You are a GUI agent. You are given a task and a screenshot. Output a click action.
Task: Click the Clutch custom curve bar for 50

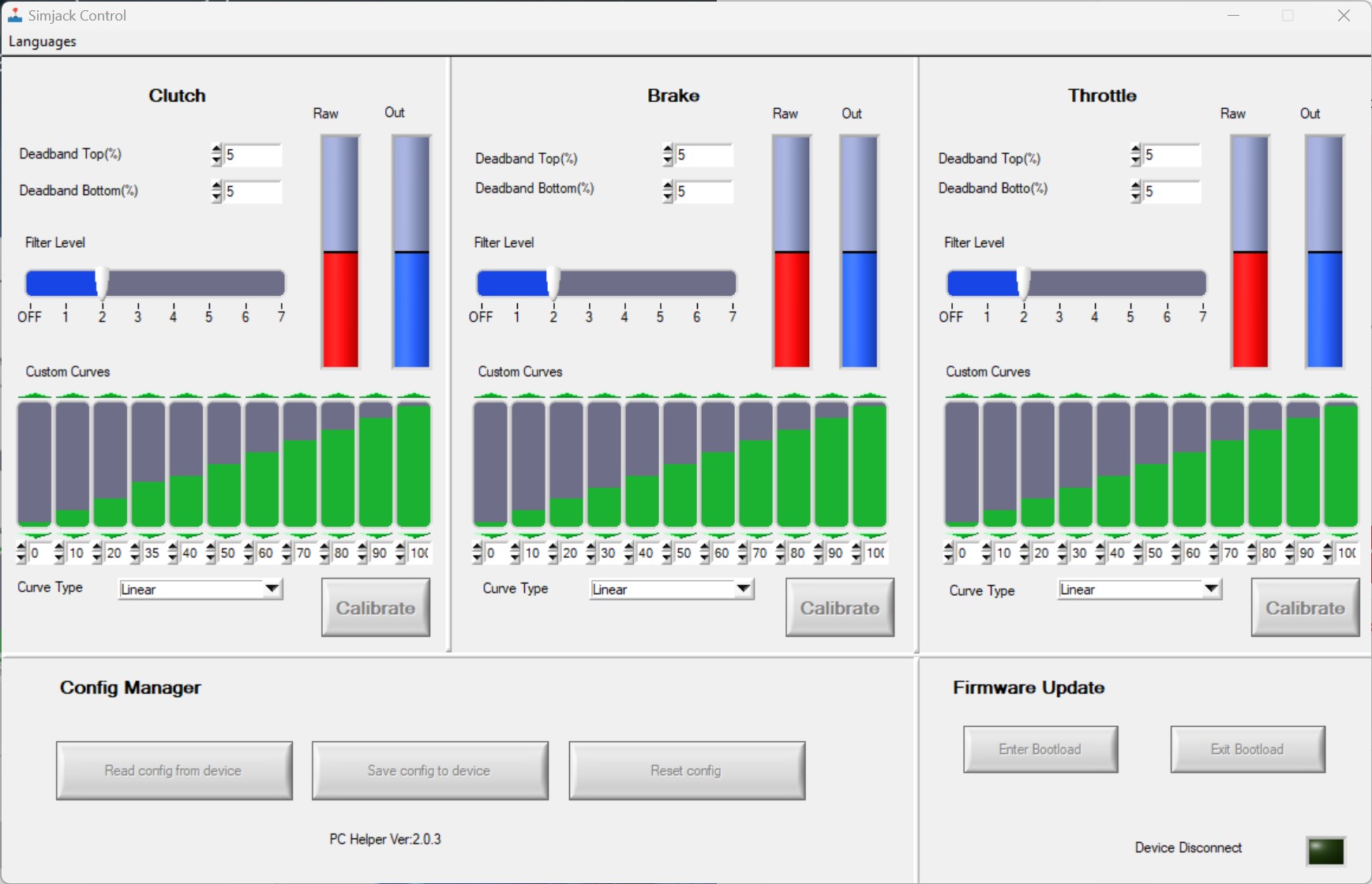coord(224,464)
